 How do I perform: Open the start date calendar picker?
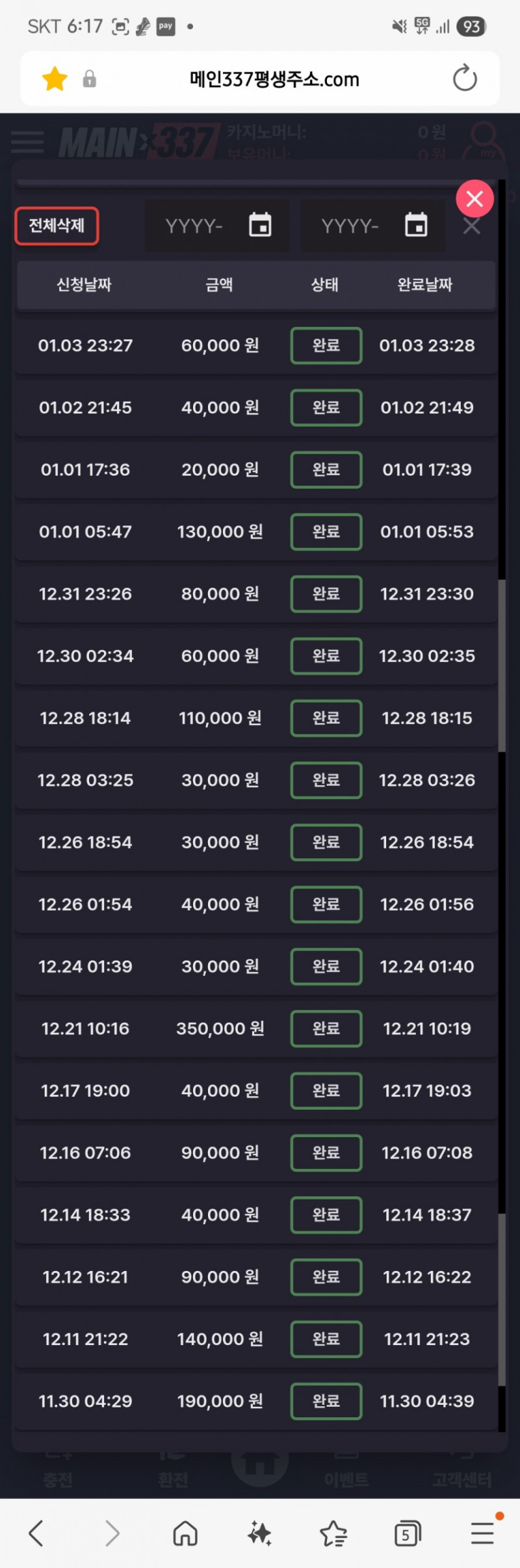pyautogui.click(x=260, y=225)
